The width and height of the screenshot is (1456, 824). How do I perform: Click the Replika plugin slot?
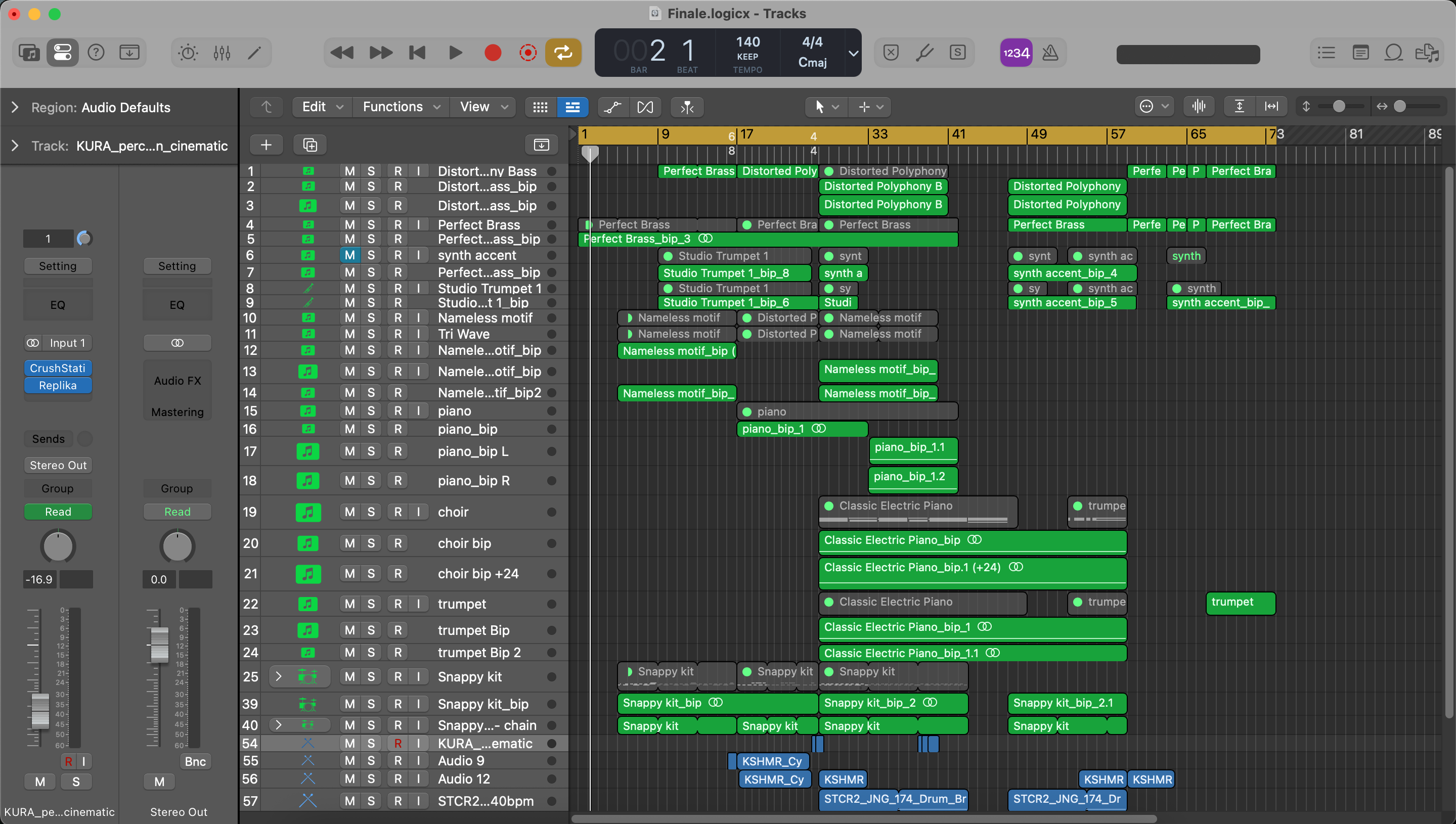point(58,385)
